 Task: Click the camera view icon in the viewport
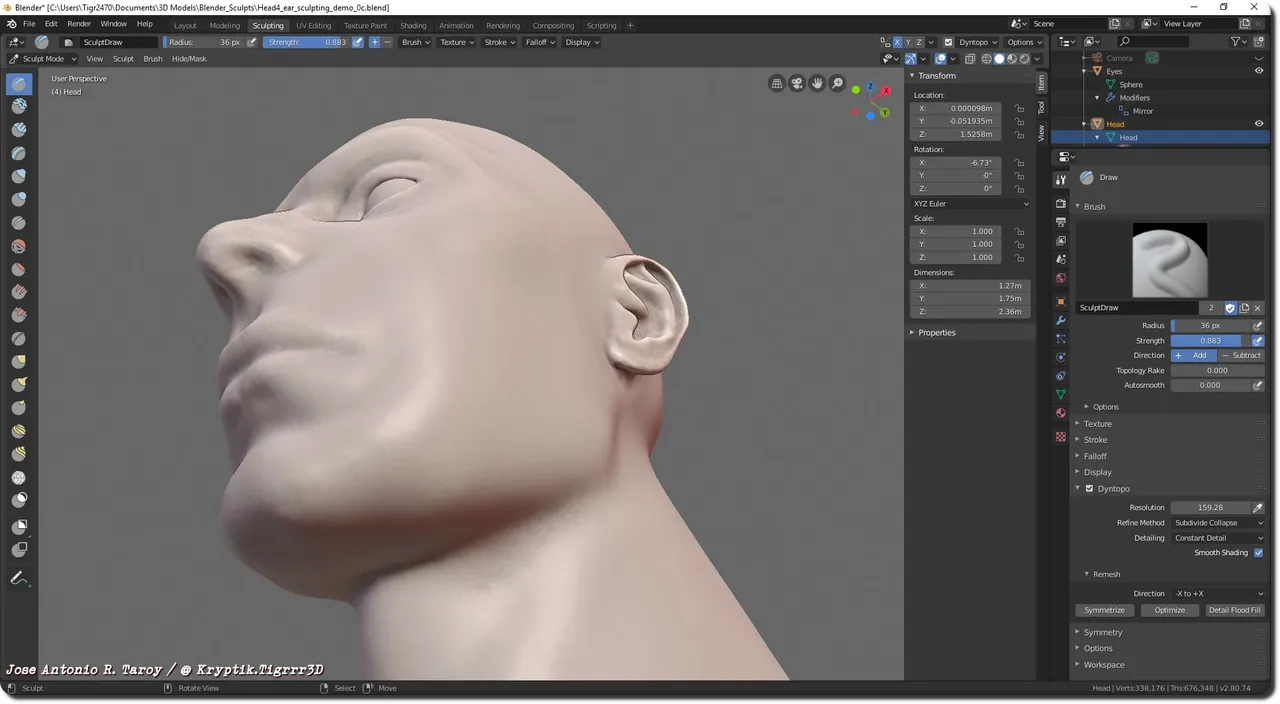pyautogui.click(x=796, y=83)
